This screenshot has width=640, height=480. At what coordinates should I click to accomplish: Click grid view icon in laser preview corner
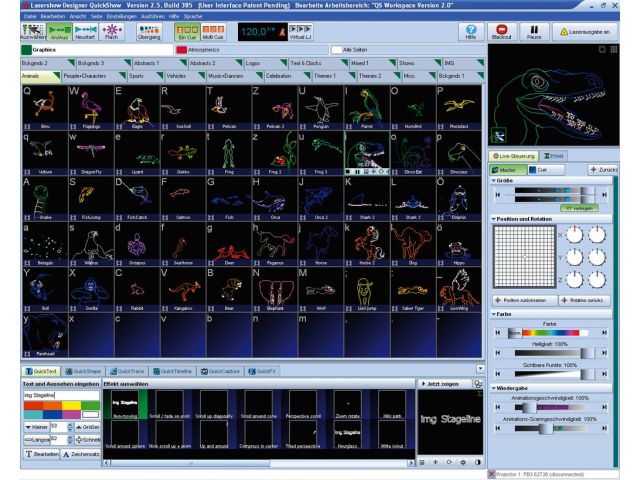click(x=613, y=49)
